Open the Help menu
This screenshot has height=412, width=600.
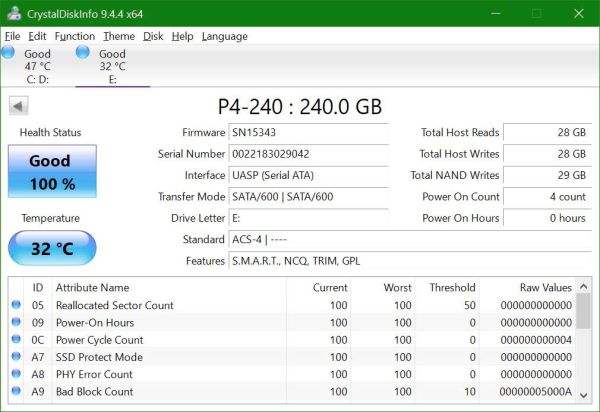click(x=182, y=36)
